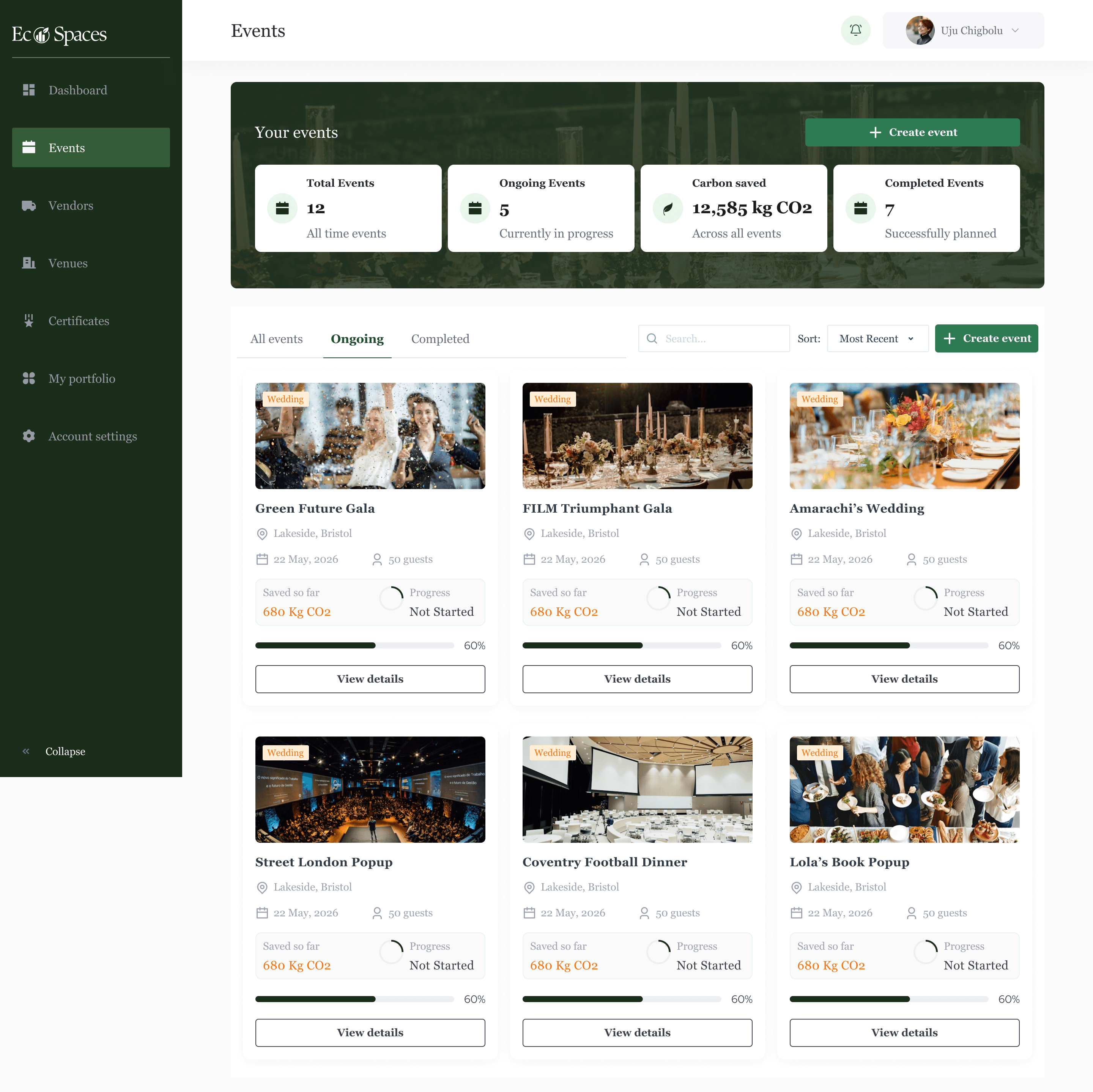This screenshot has height=1092, width=1093.
Task: View details for Street London Popup
Action: tap(370, 1033)
